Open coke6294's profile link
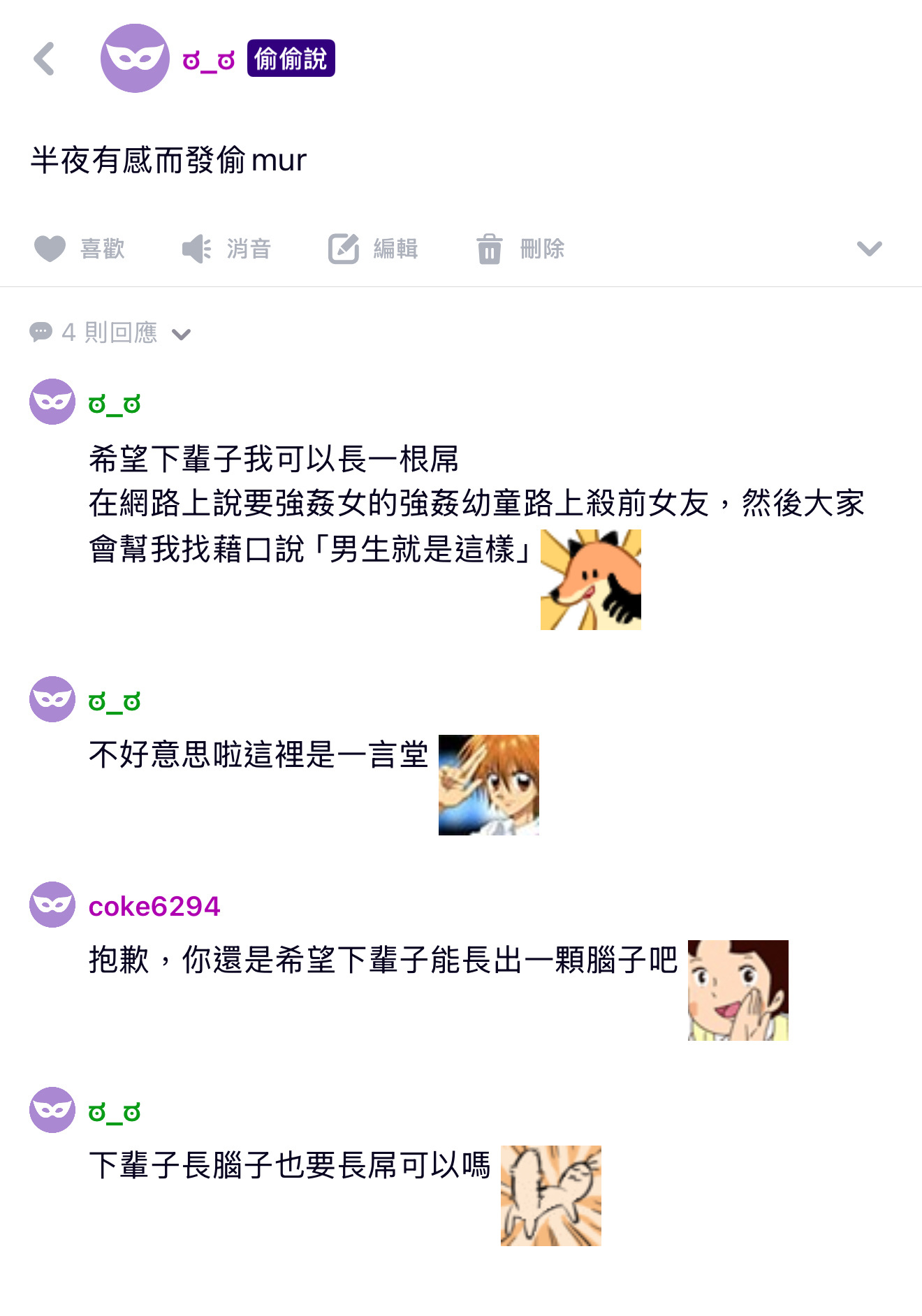The width and height of the screenshot is (922, 1316). pyautogui.click(x=154, y=907)
